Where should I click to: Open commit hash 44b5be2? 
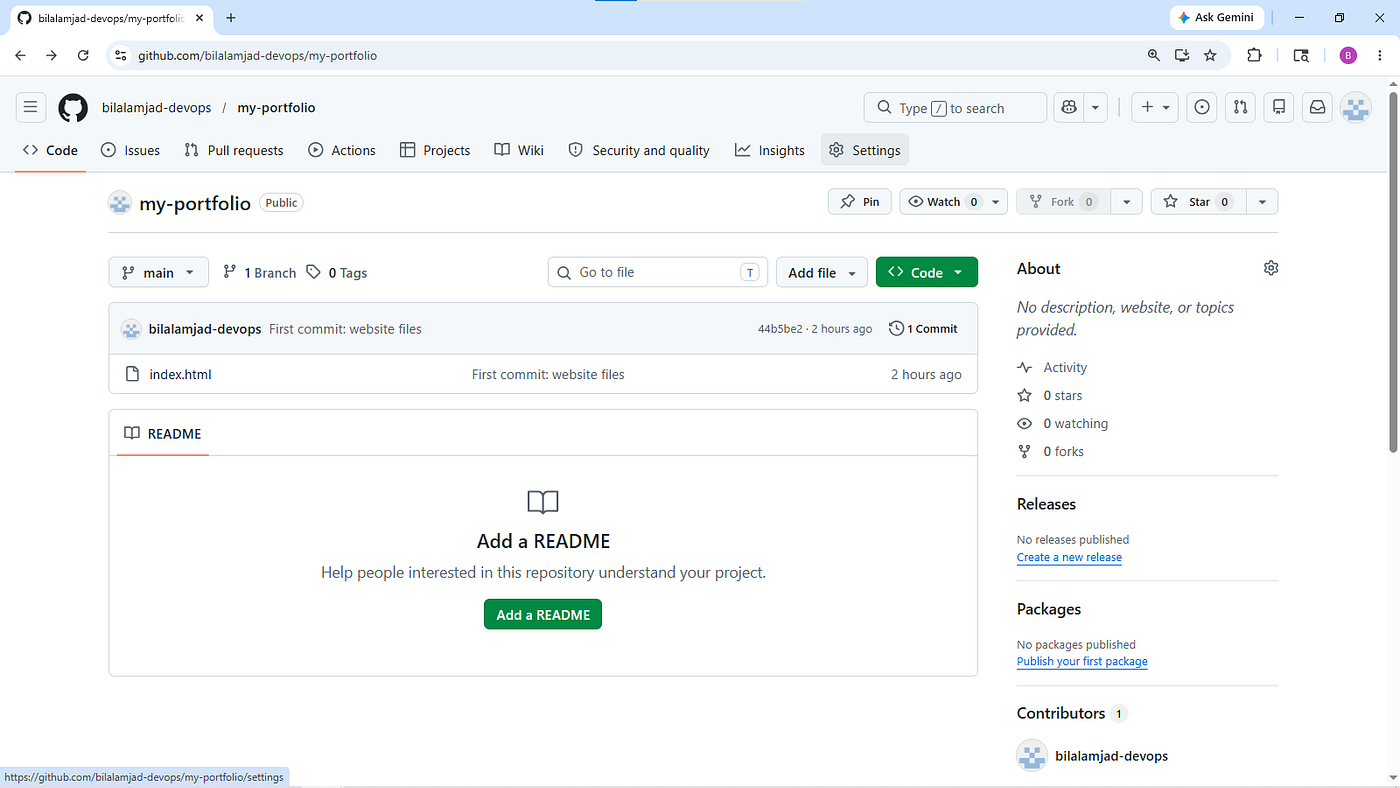tap(780, 329)
